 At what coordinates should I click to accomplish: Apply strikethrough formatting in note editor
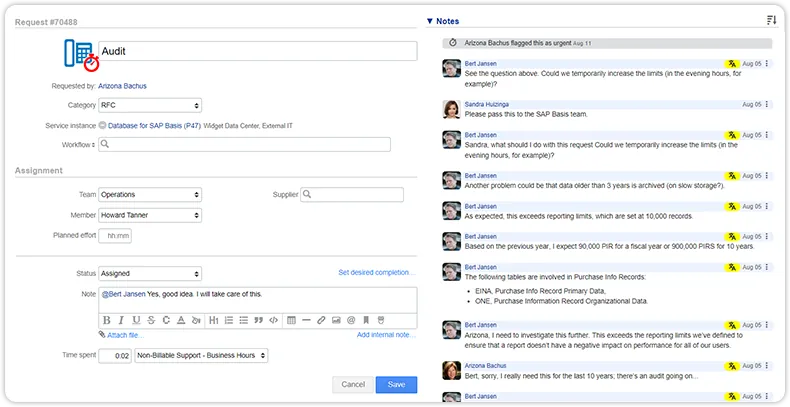click(151, 320)
